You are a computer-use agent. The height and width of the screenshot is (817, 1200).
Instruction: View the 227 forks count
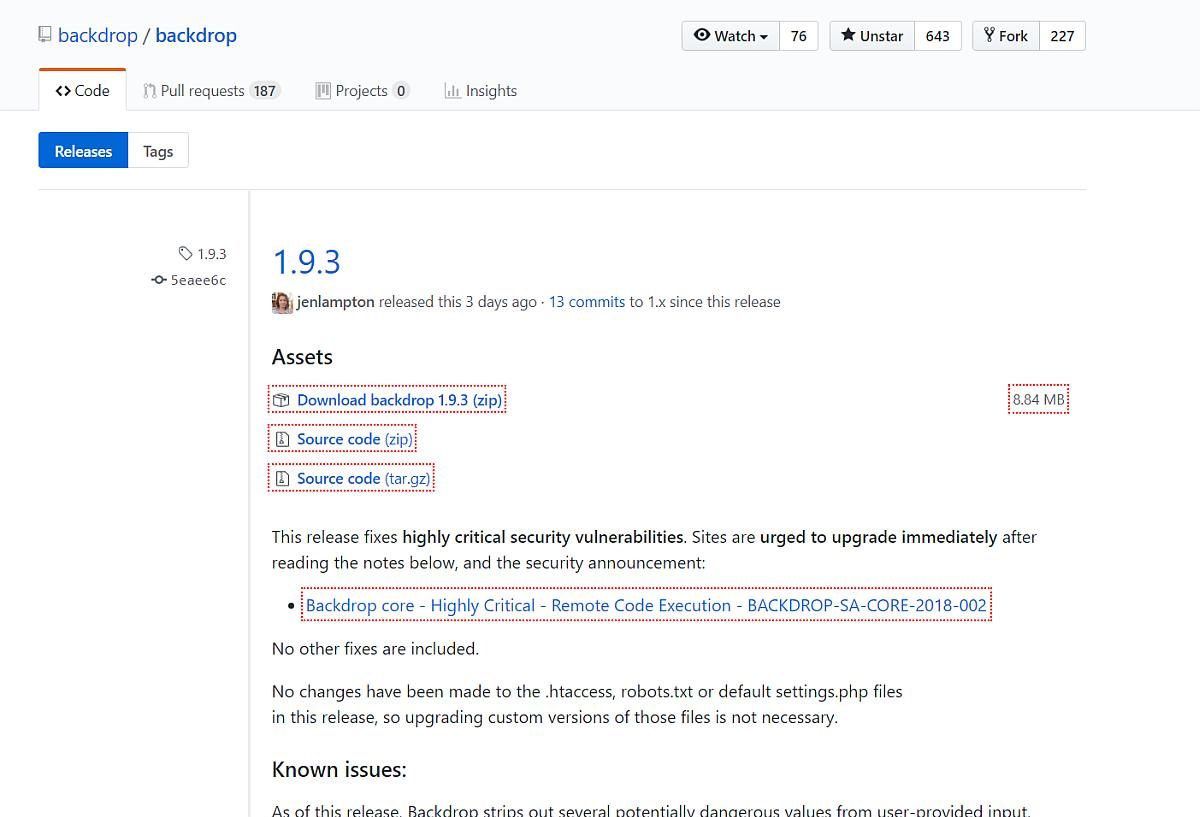[x=1062, y=36]
